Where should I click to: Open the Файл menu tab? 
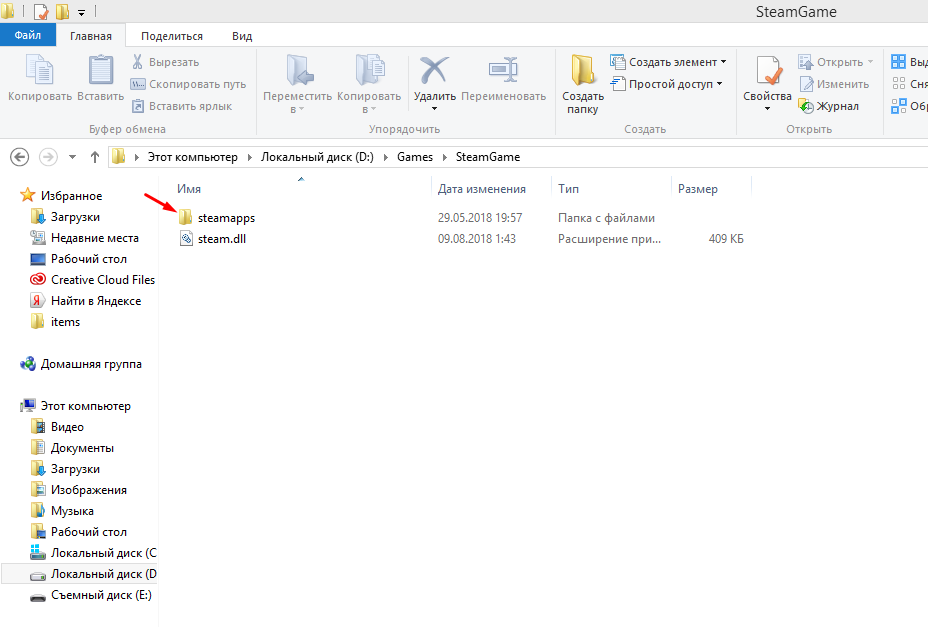pyautogui.click(x=28, y=35)
